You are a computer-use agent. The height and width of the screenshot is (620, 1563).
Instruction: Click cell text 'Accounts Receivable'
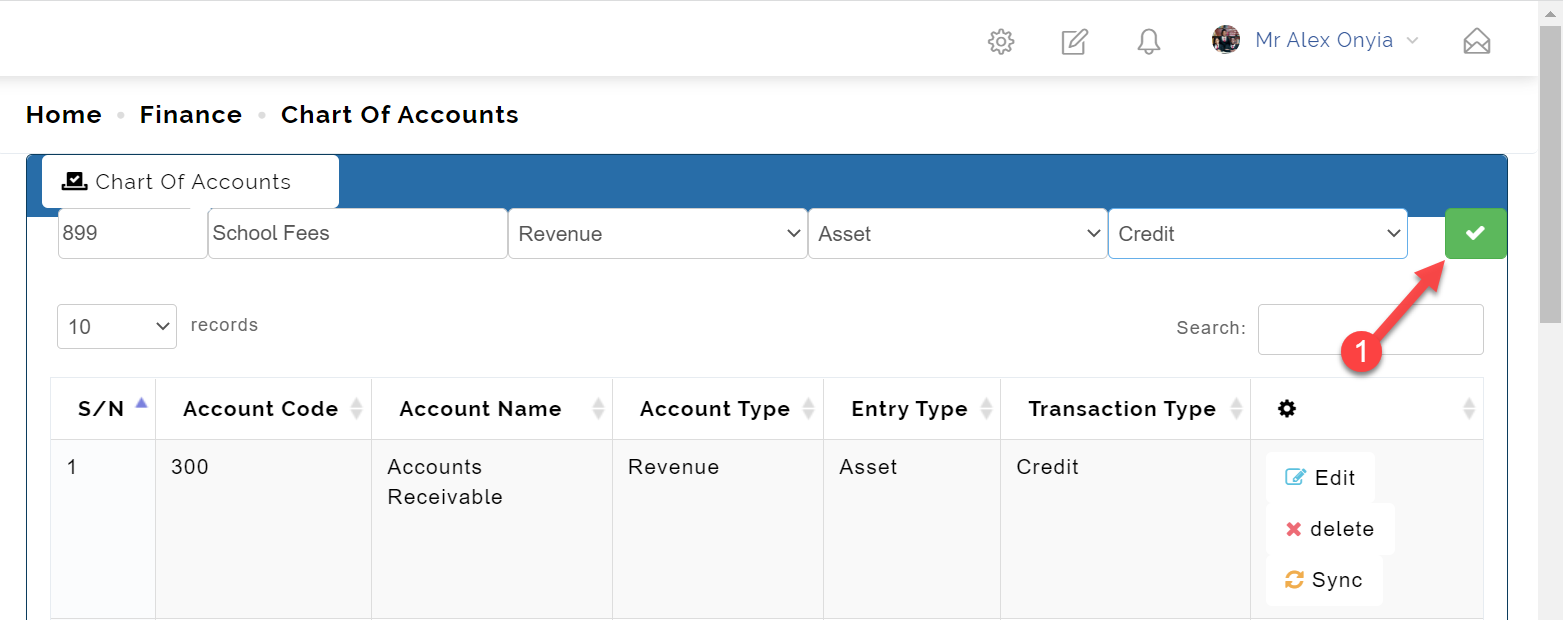click(445, 482)
